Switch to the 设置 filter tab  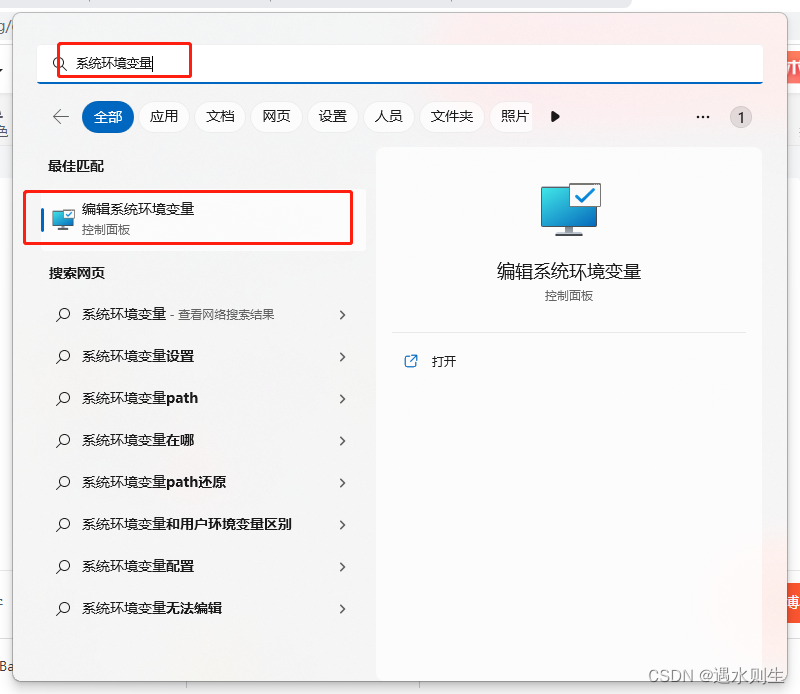coord(333,117)
